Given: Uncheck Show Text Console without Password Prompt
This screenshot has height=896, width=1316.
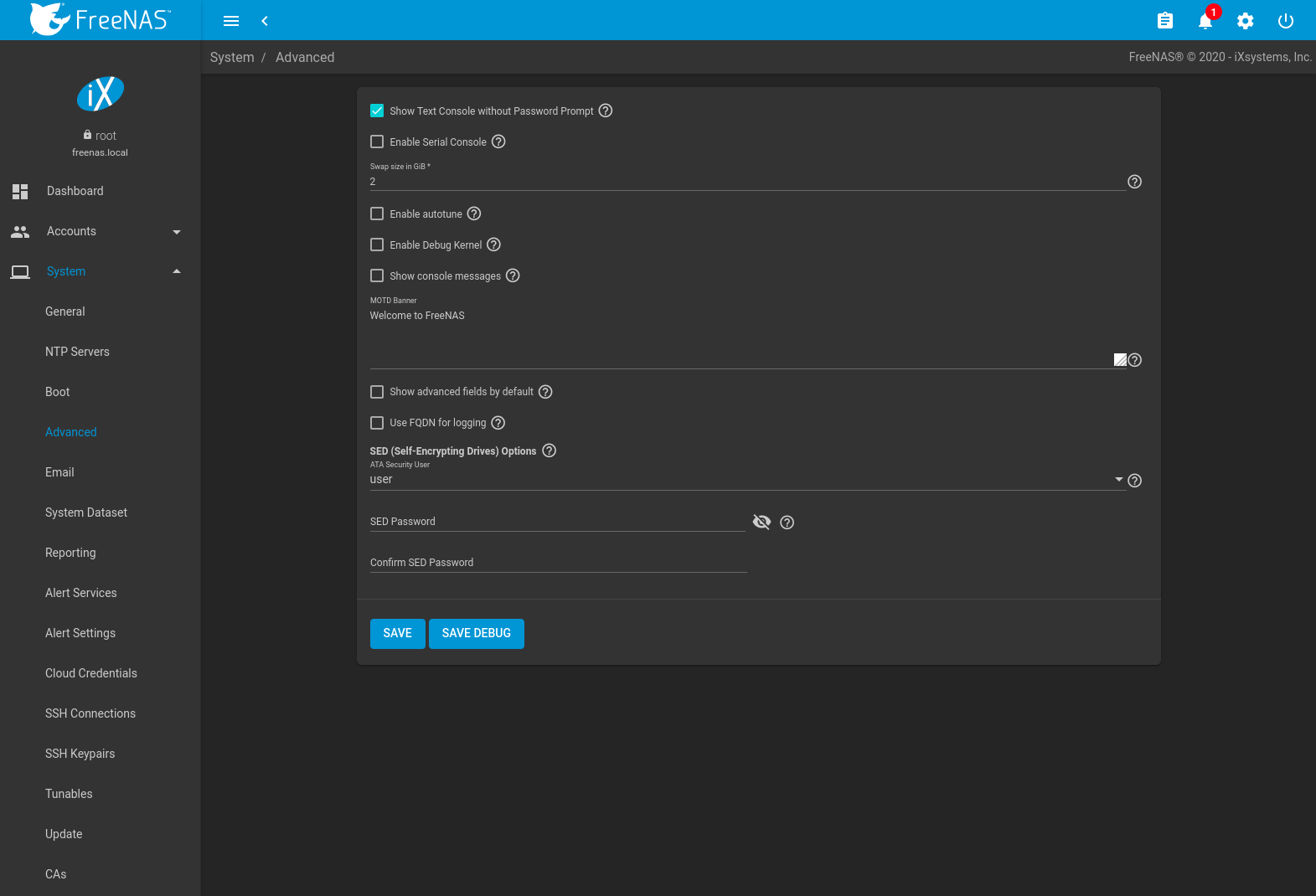Looking at the screenshot, I should tap(377, 111).
